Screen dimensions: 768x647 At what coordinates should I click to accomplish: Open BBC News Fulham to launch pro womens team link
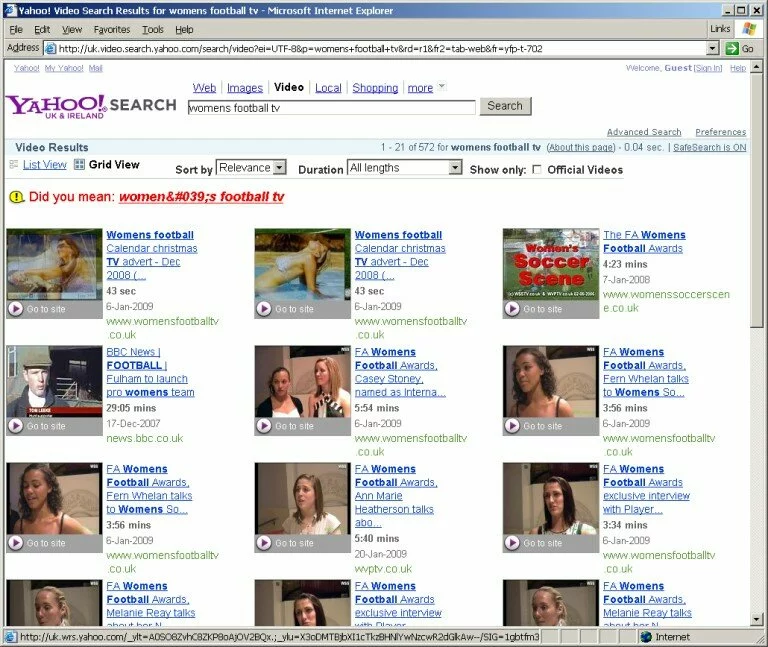point(150,372)
